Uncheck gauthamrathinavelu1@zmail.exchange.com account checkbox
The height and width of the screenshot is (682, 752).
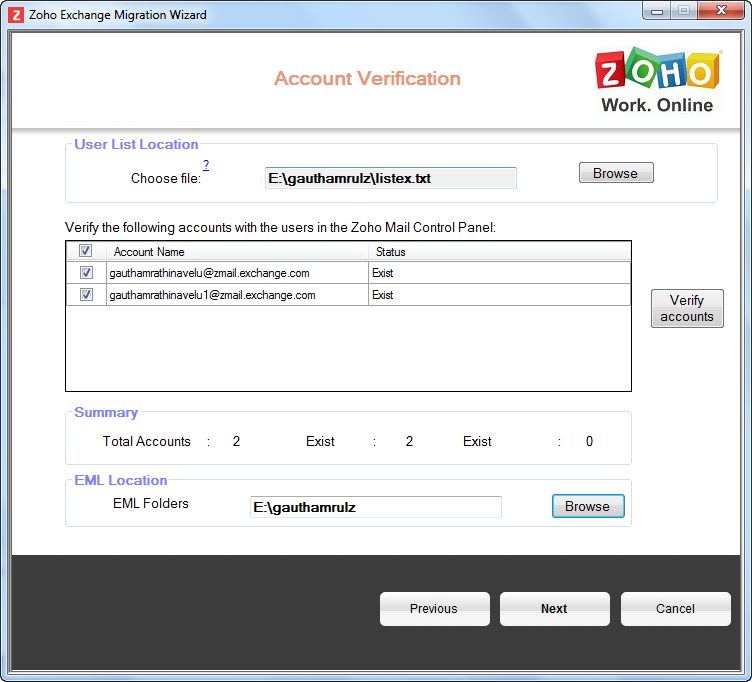(86, 294)
